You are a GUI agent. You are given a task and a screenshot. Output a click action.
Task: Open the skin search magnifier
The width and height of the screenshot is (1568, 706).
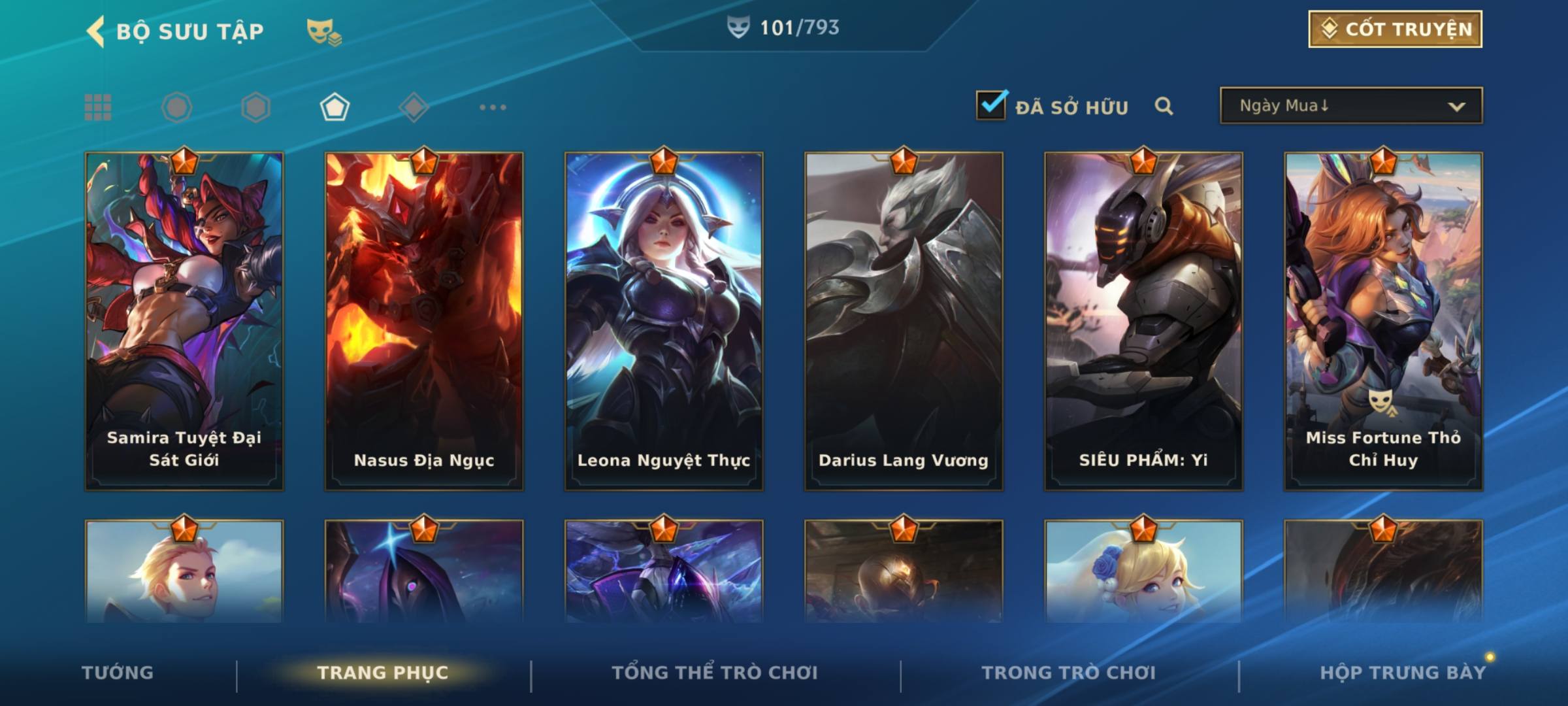click(1164, 106)
